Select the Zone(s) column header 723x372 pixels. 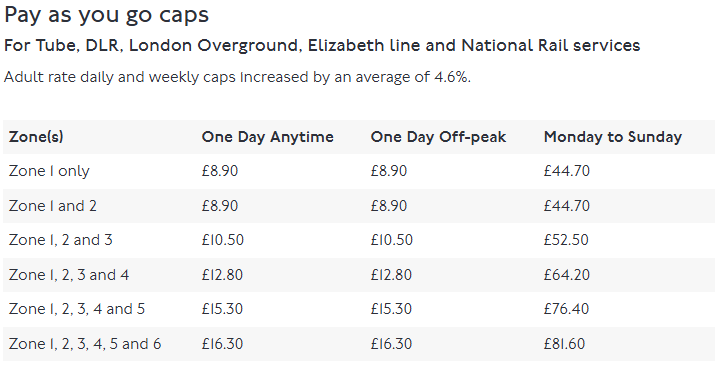[36, 137]
